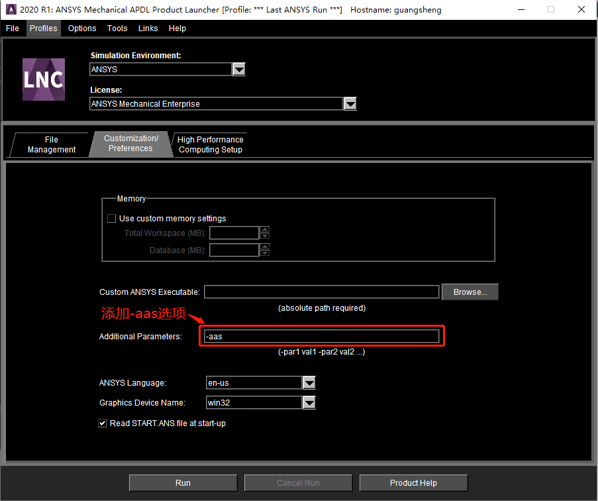
Task: Click the 'Simulation Environment:' label
Action: [x=136, y=55]
